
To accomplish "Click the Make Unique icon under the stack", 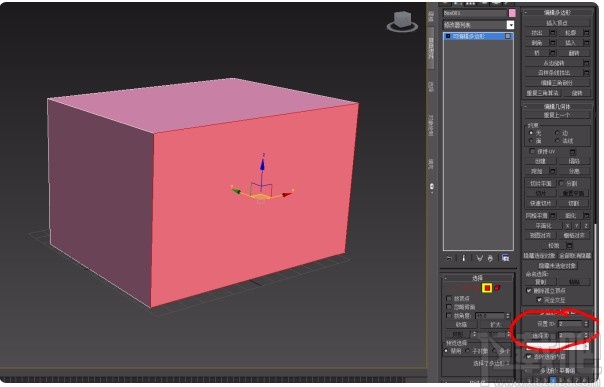I will point(480,258).
